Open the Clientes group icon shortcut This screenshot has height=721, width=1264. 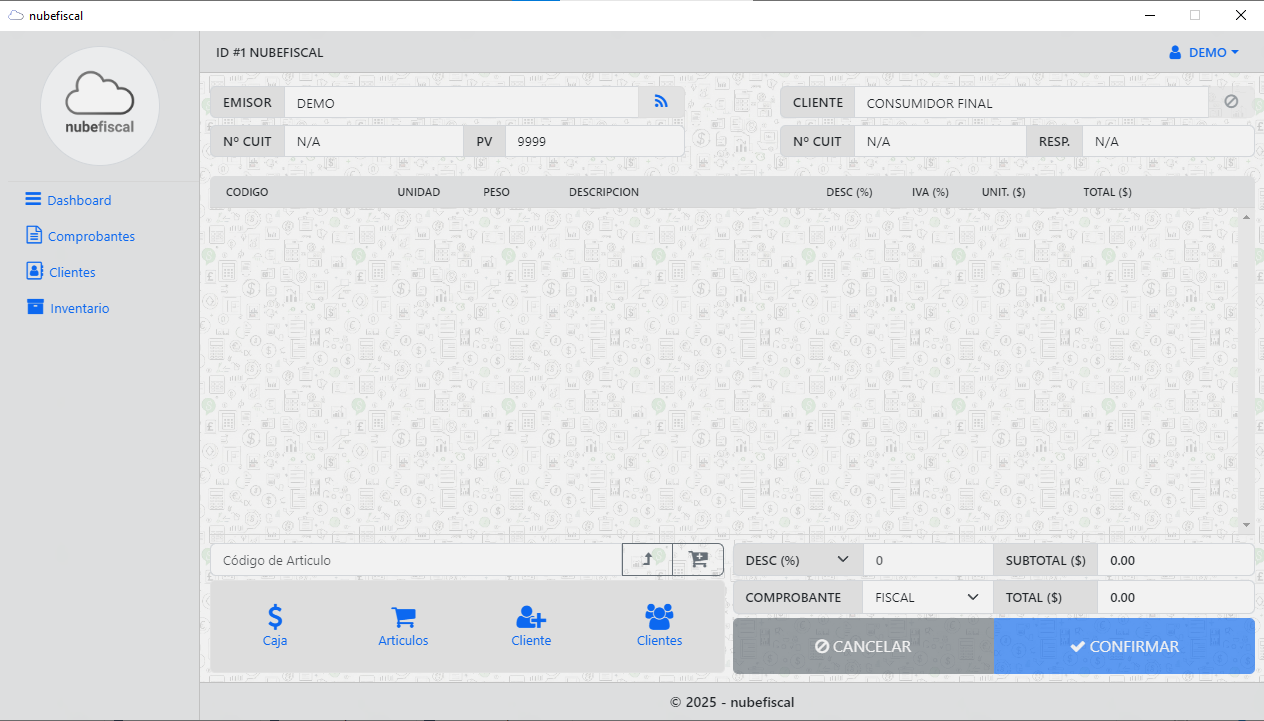(659, 626)
